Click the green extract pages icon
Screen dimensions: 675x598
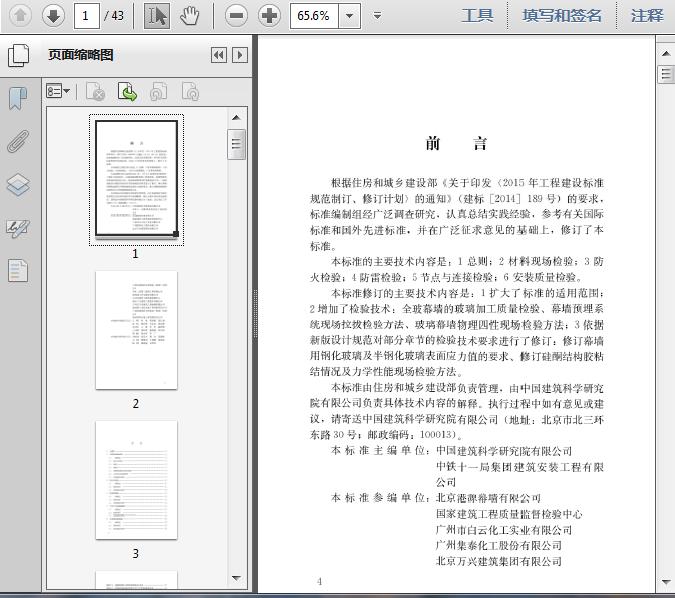128,92
